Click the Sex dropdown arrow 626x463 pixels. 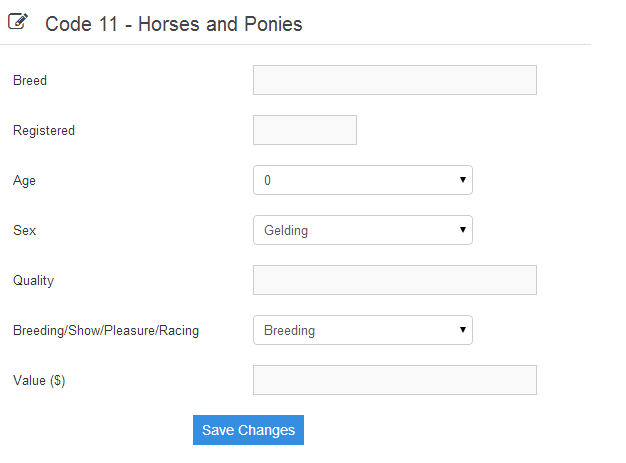(463, 230)
